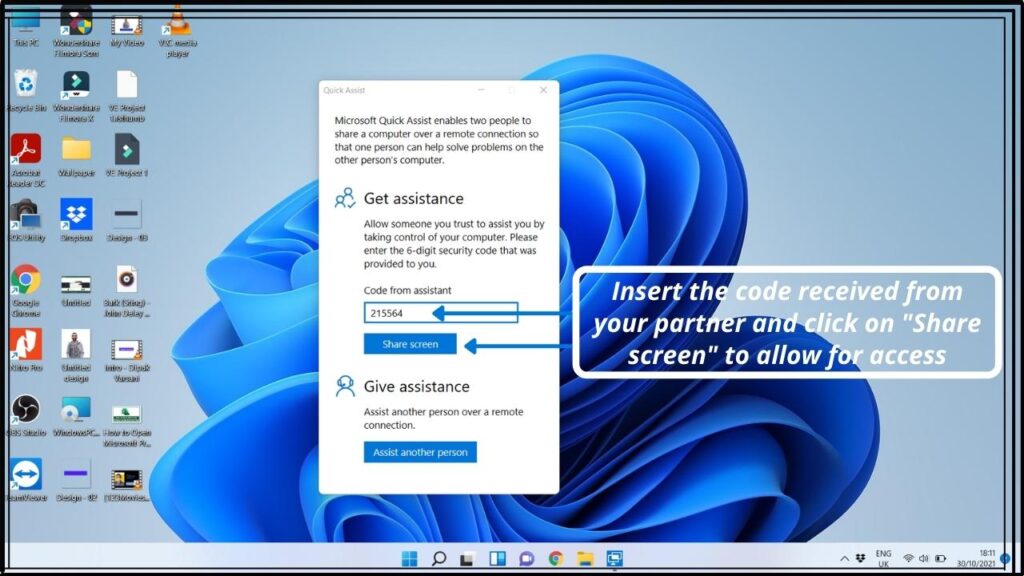Open TeamViewer desktop shortcut

coord(26,473)
